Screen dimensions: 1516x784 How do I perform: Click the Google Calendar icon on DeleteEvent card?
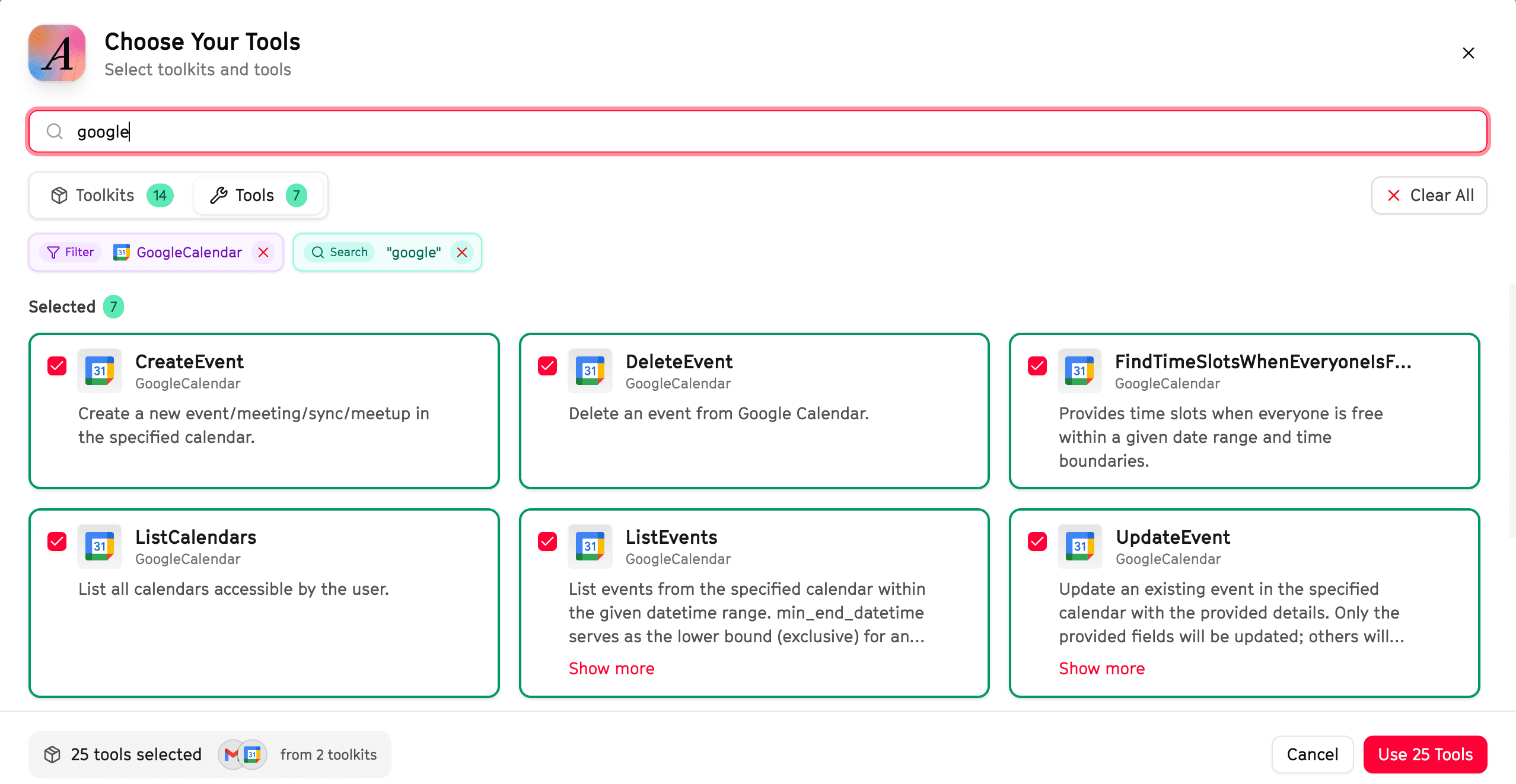point(590,371)
